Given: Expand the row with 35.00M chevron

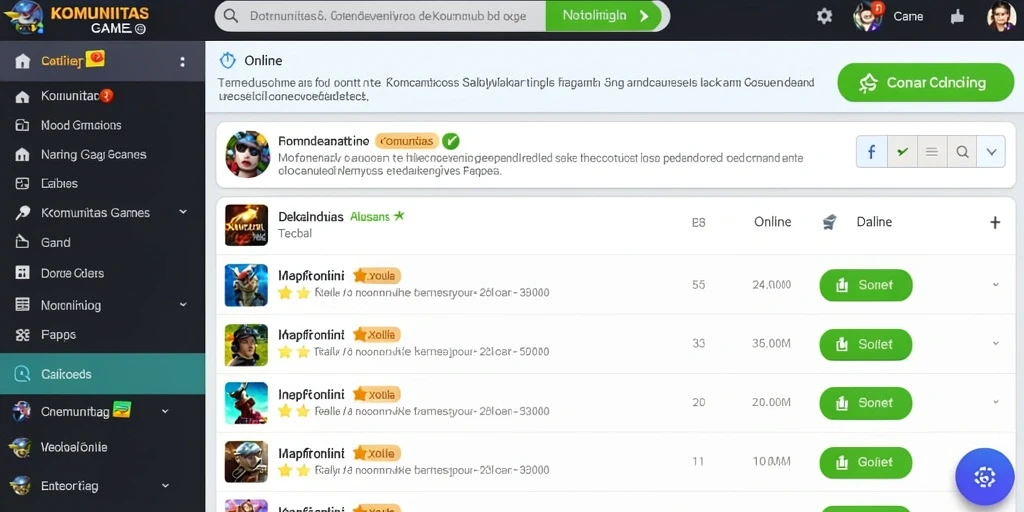Looking at the screenshot, I should [995, 344].
